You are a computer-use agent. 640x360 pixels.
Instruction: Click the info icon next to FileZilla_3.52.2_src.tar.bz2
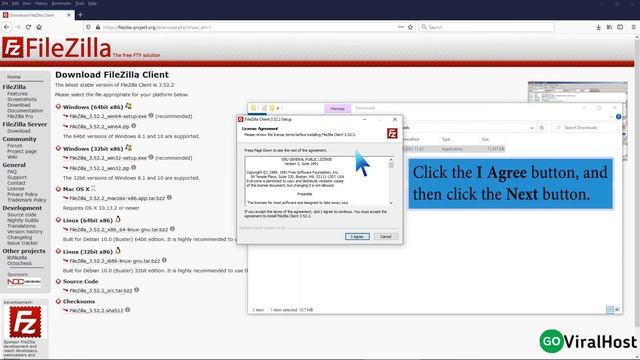coord(137,290)
